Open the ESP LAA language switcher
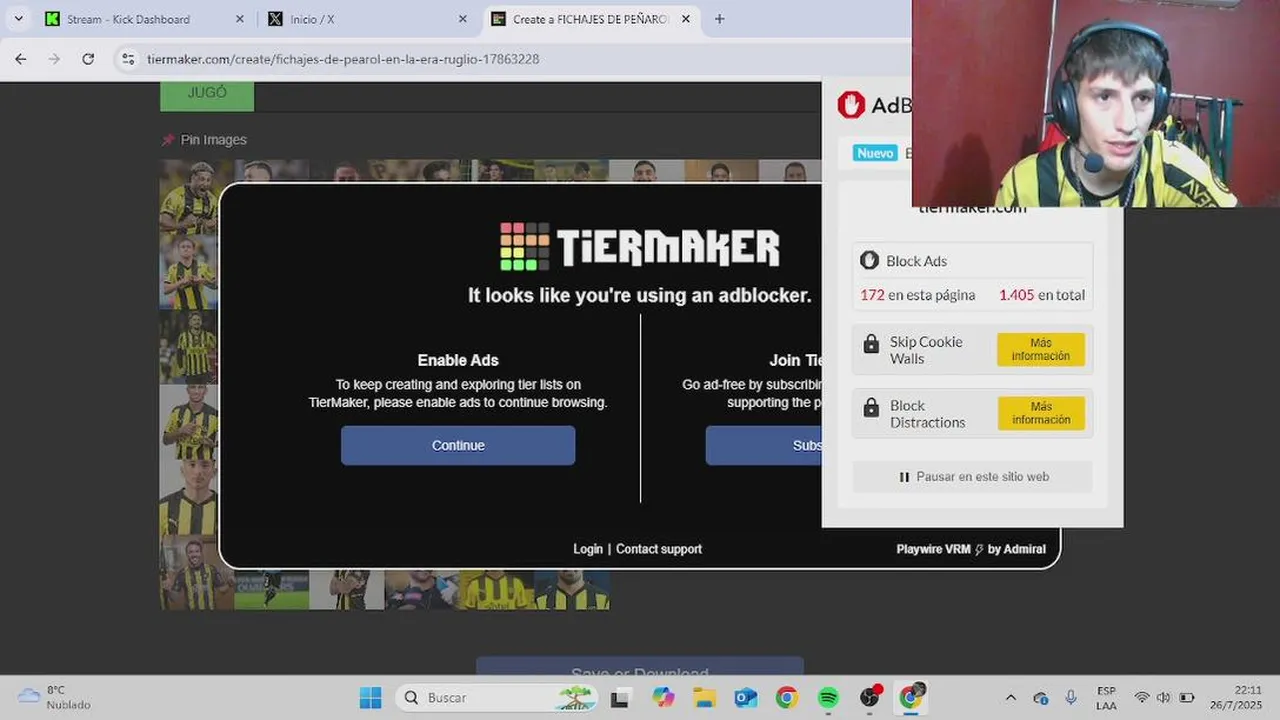Screen dimensions: 1280x720 pos(1106,698)
